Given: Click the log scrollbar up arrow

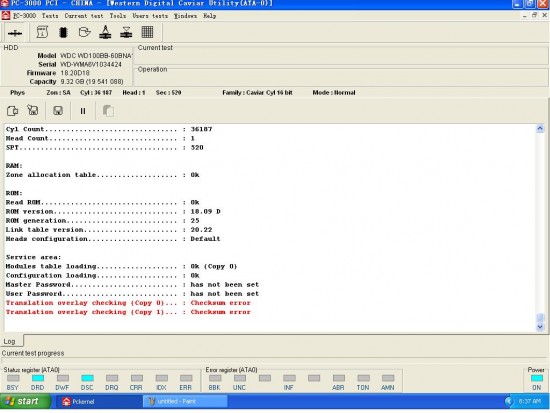Looking at the screenshot, I should coord(540,129).
